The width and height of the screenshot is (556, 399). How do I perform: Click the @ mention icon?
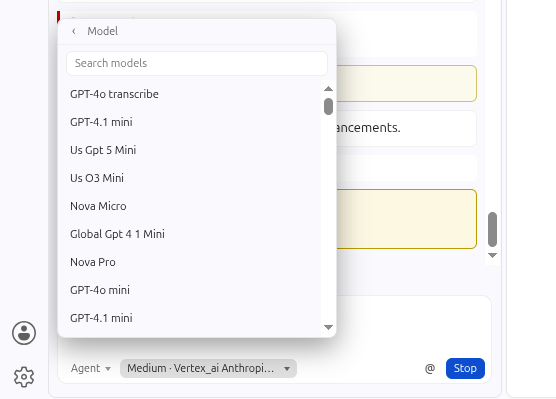430,368
